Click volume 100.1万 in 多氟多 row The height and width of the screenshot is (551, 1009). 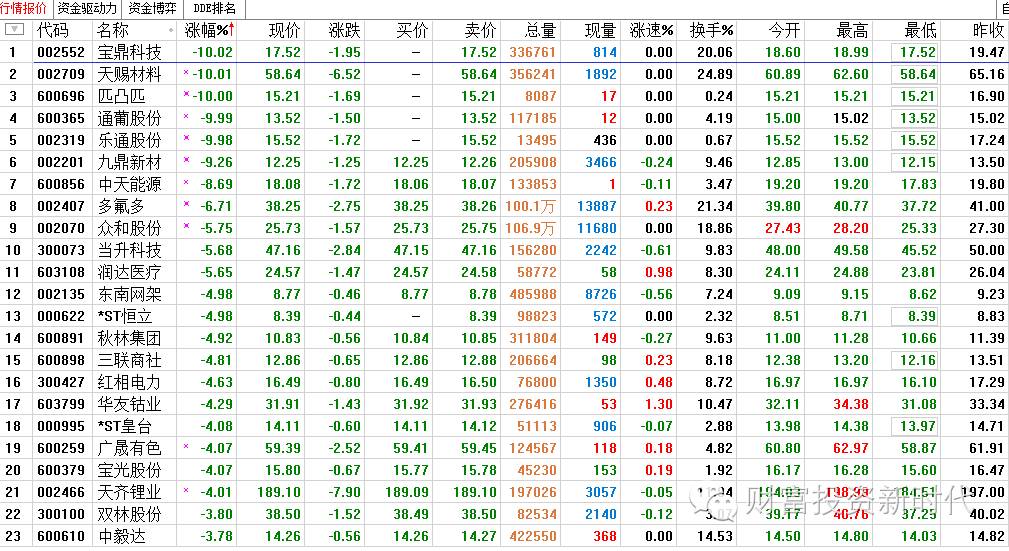[x=531, y=207]
